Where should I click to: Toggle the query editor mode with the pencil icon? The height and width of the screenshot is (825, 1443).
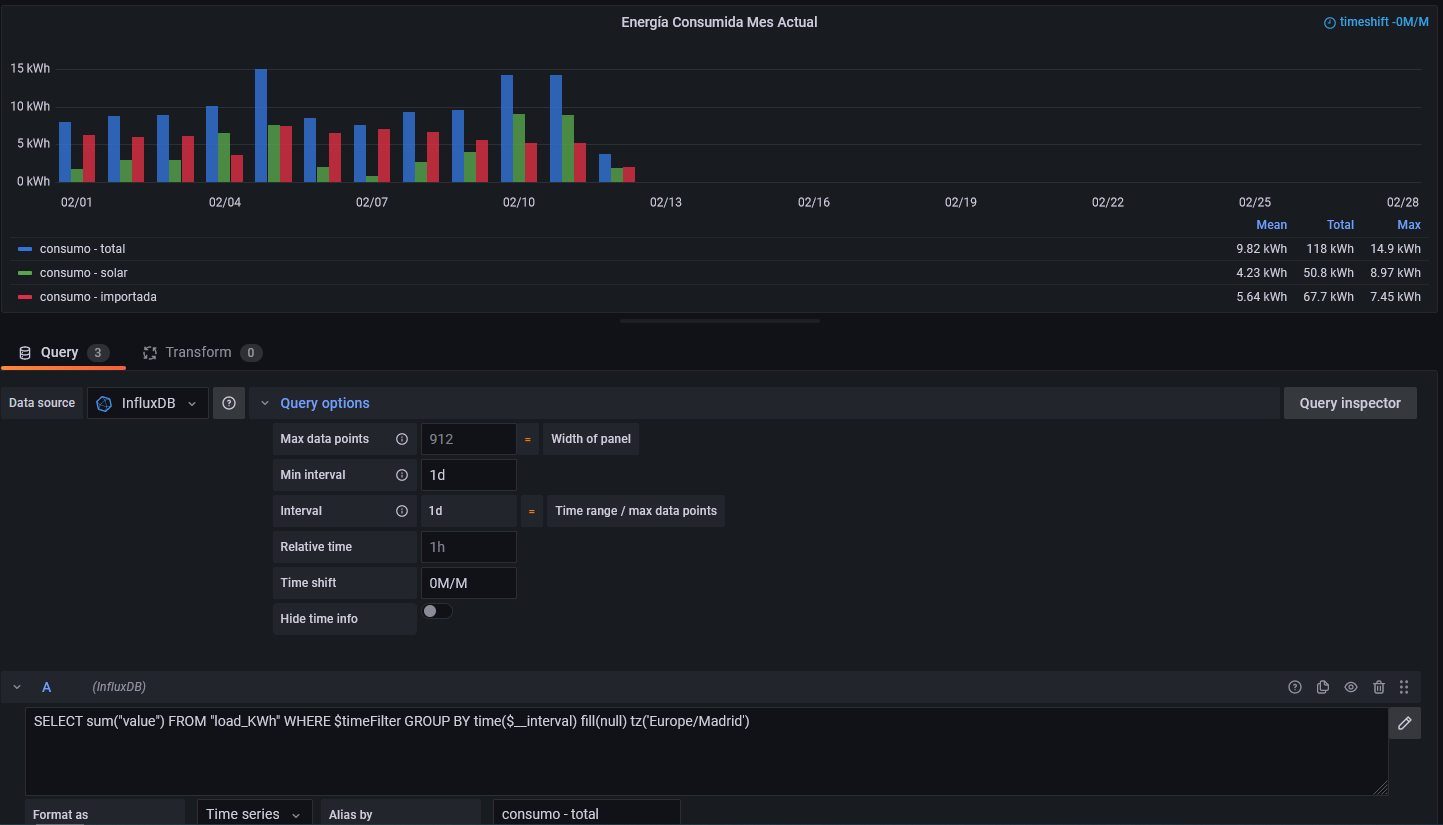click(1404, 723)
